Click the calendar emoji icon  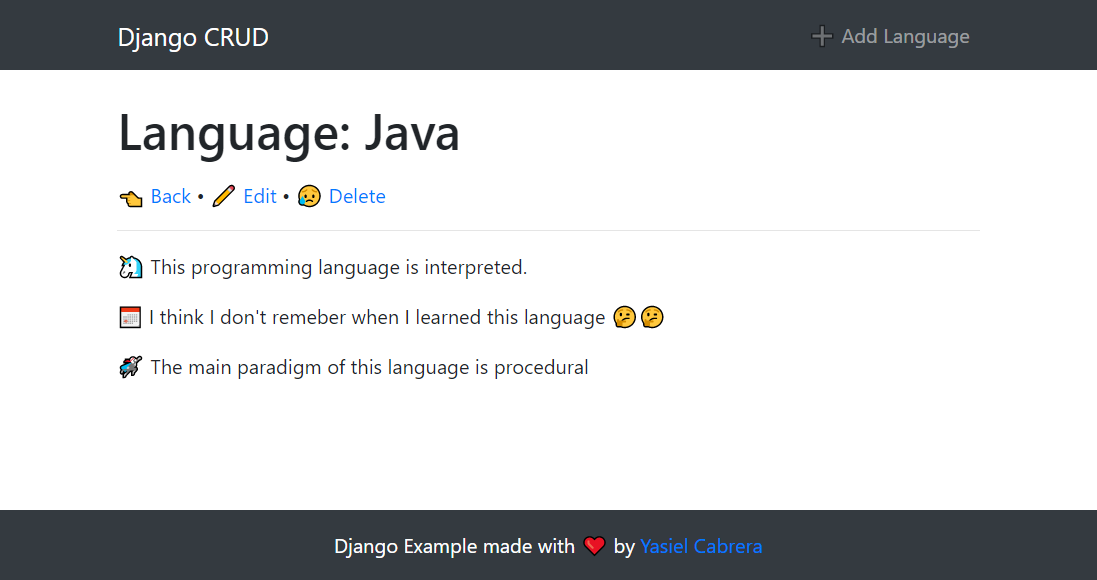point(130,318)
